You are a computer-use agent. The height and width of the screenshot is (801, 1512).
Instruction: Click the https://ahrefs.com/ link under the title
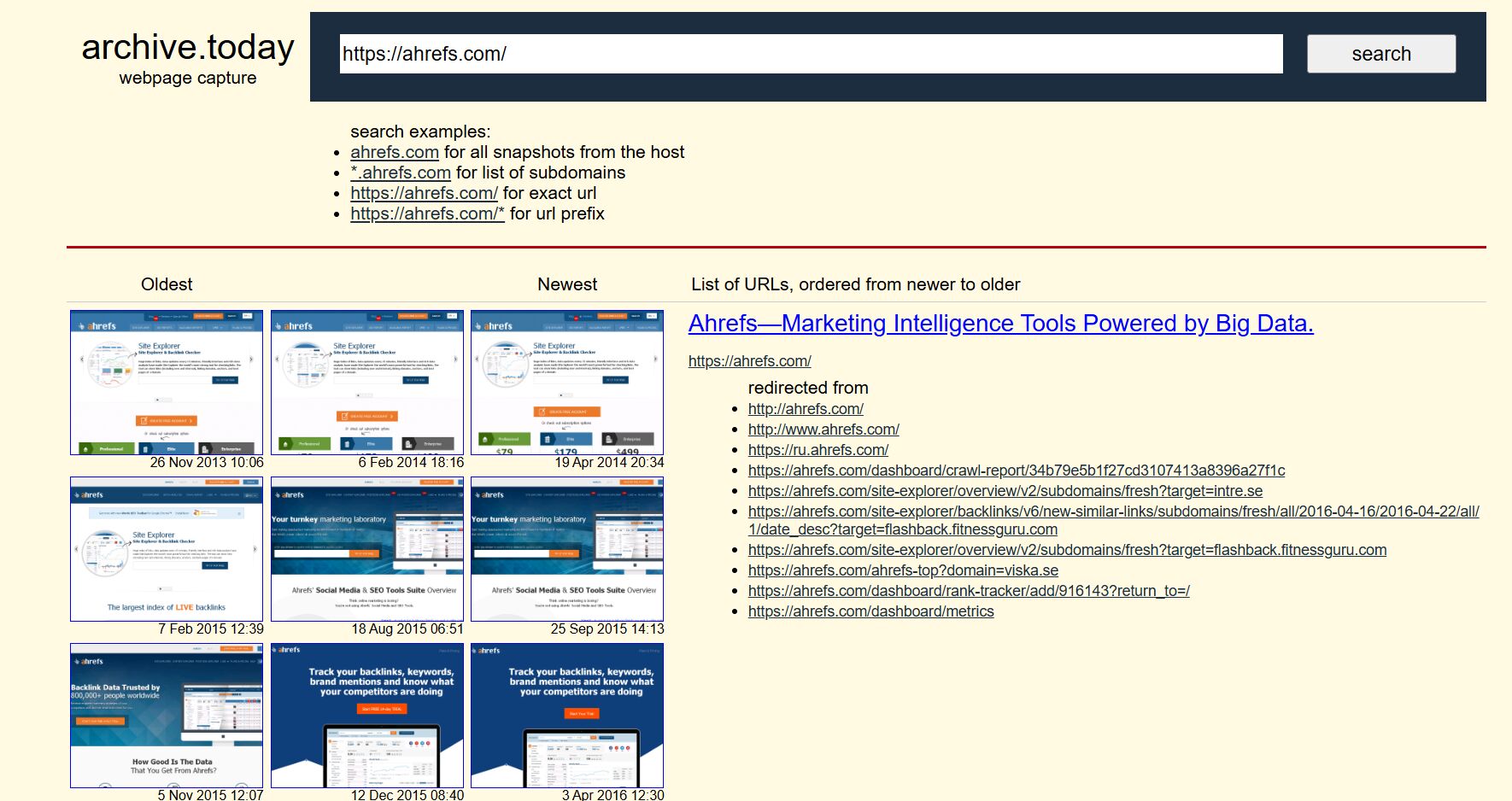click(750, 361)
